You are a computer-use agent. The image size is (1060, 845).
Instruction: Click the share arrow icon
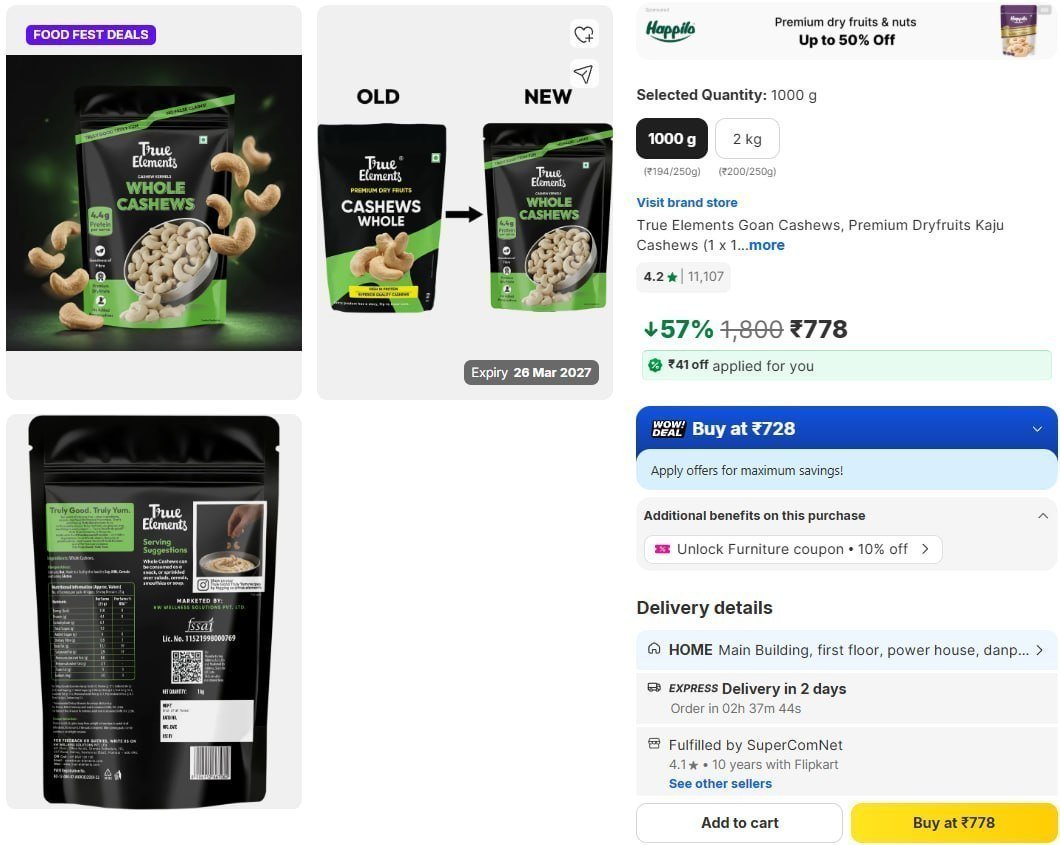[x=583, y=74]
